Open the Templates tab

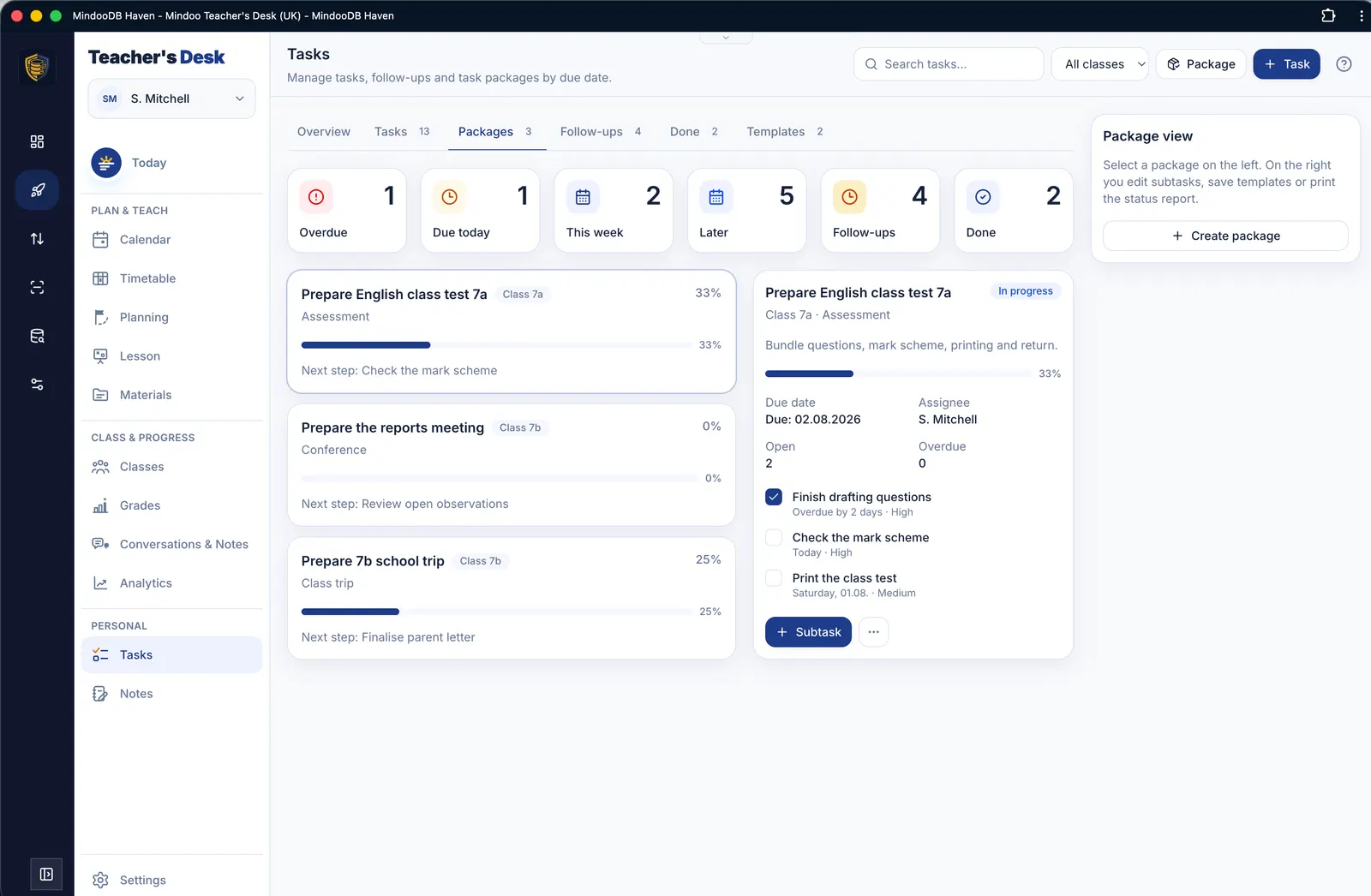pos(785,131)
